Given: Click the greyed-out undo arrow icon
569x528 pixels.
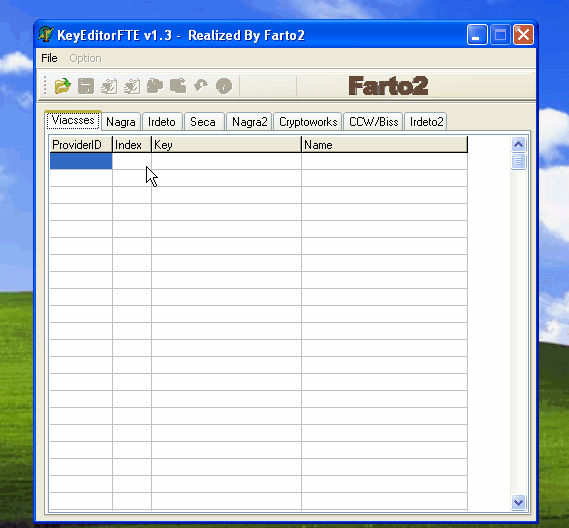Looking at the screenshot, I should click(x=201, y=86).
